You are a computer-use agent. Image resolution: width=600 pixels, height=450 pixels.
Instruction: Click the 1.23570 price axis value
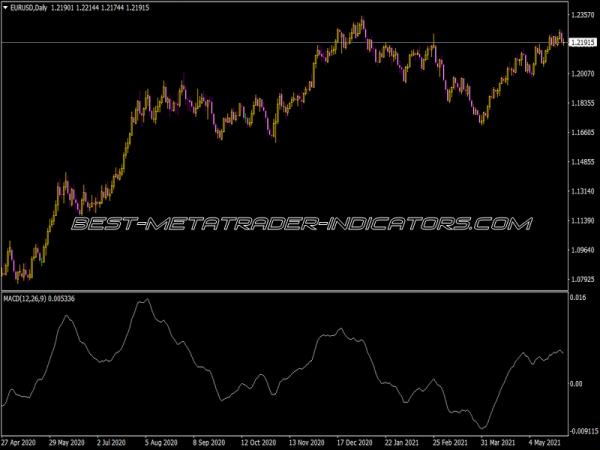click(583, 15)
